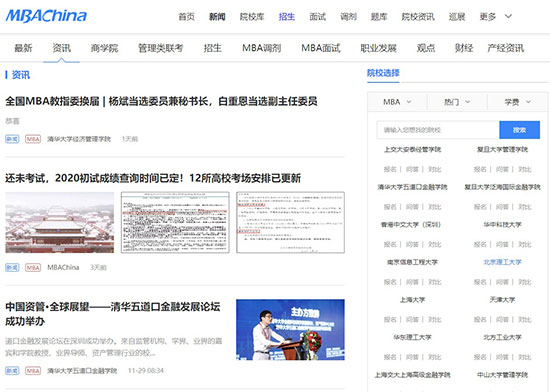Expand the 更多 dropdown in top navigation
The image size is (550, 392).
coord(496,16)
